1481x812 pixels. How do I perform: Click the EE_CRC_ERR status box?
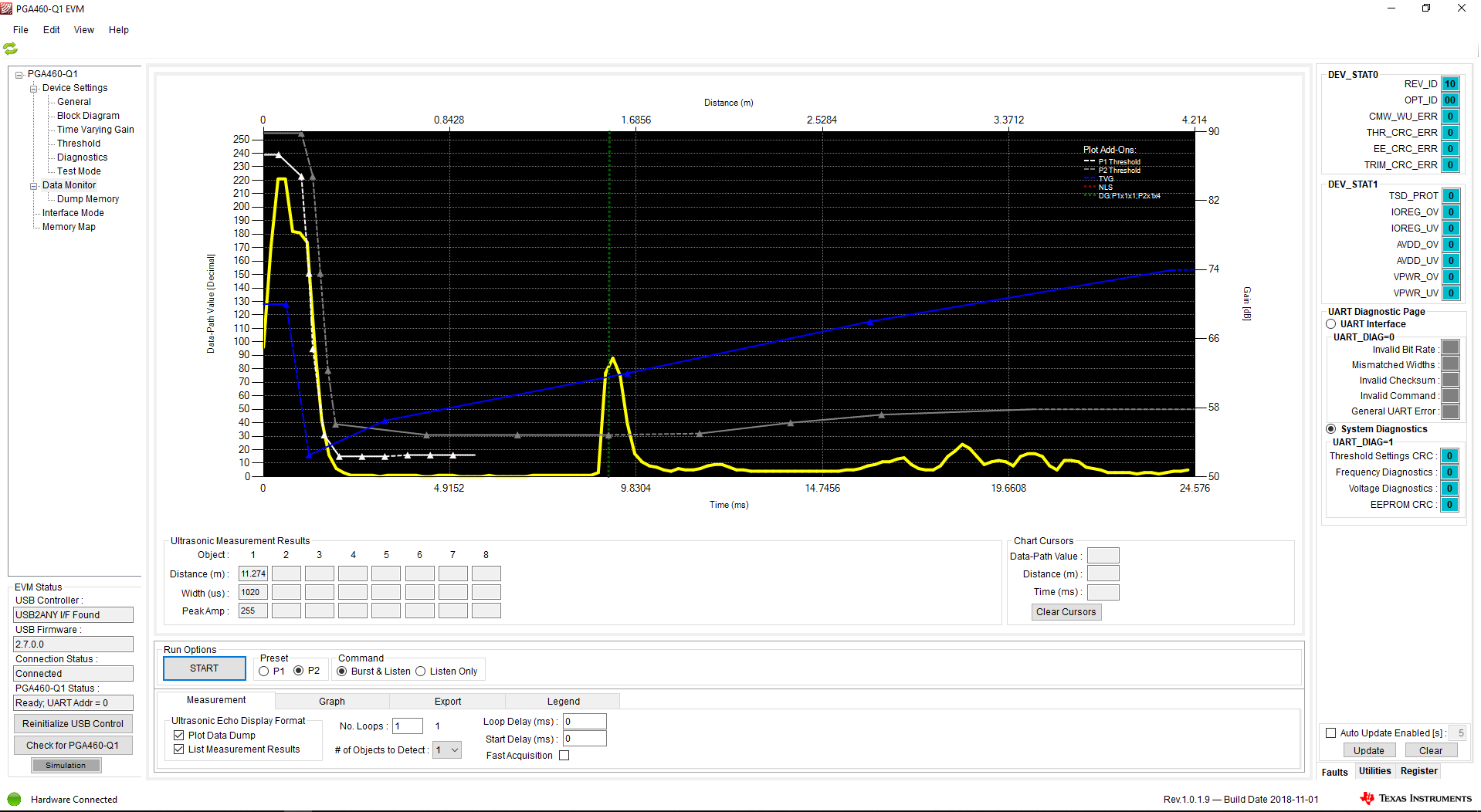(1450, 149)
